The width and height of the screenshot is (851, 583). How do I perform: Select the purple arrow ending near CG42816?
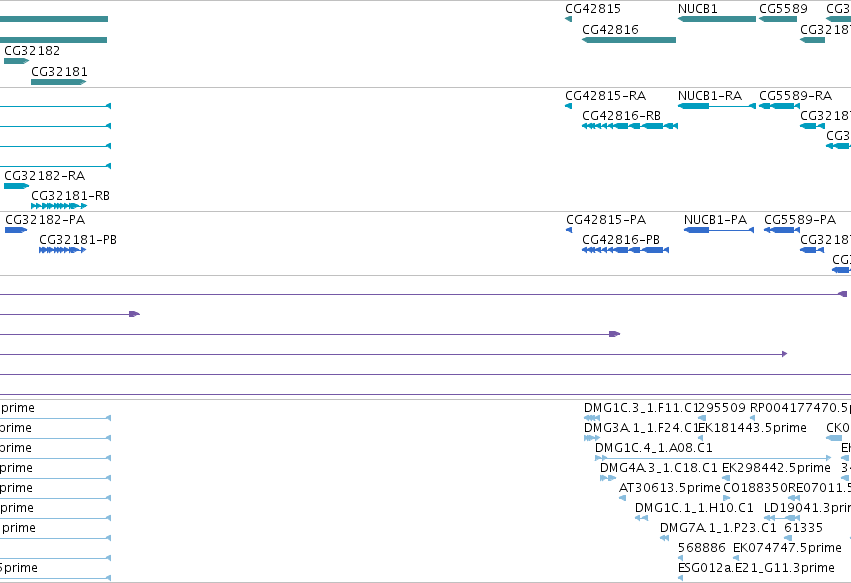614,334
